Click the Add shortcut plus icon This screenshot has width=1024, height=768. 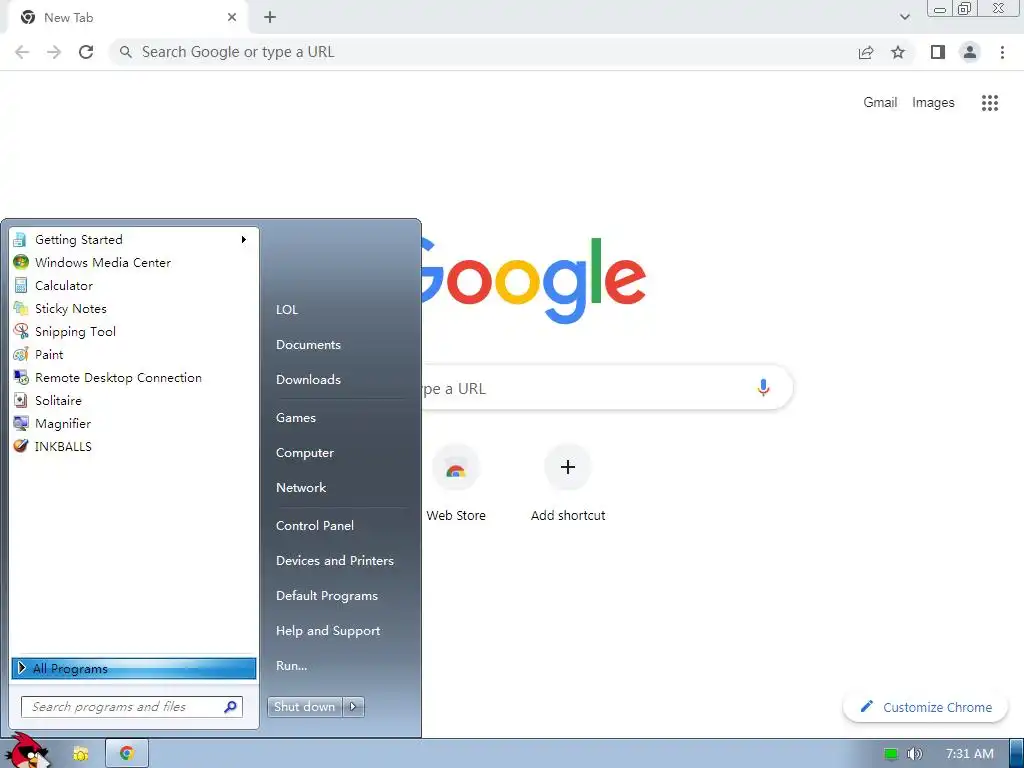(x=568, y=467)
